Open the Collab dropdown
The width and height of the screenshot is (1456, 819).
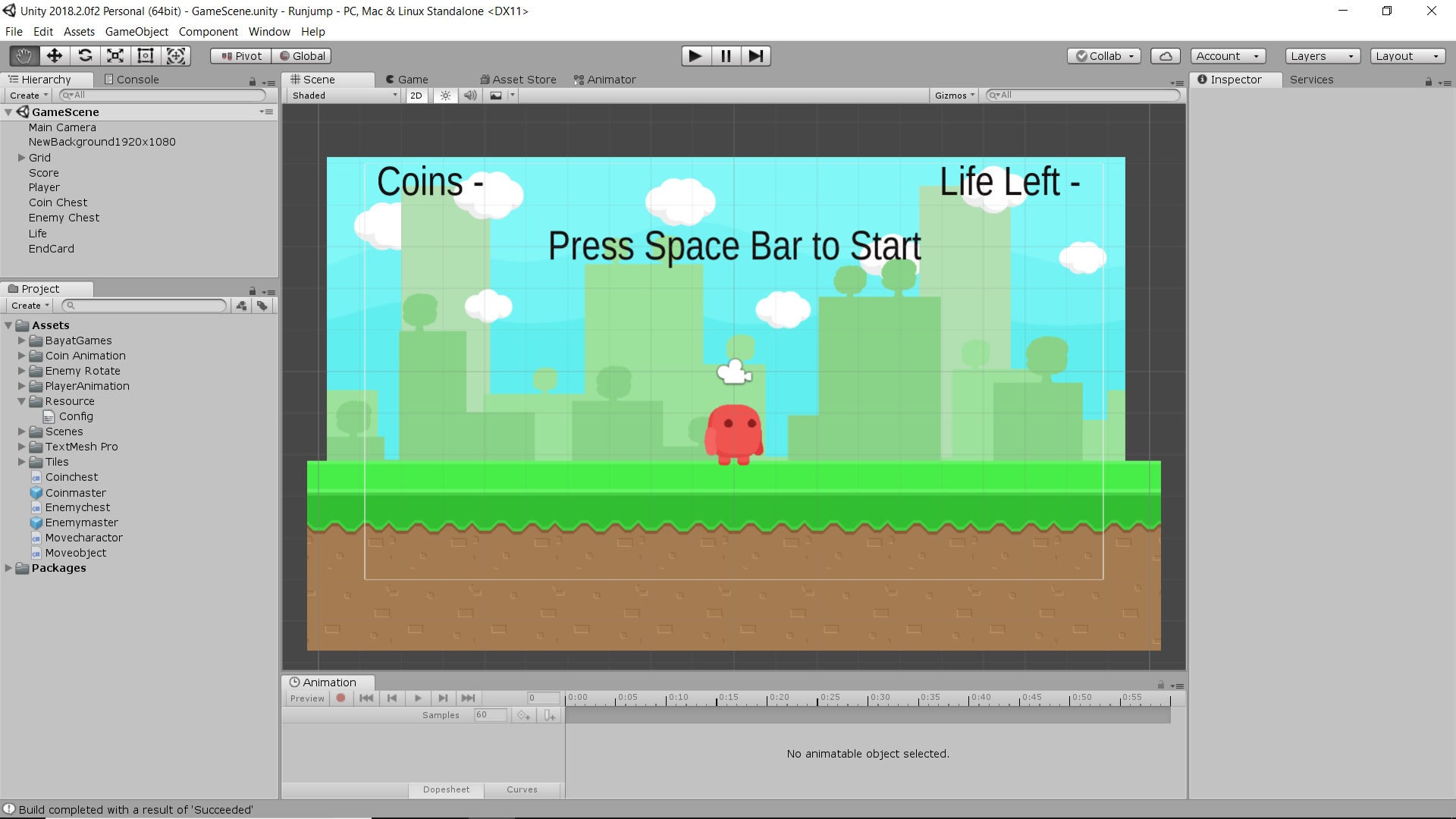pyautogui.click(x=1104, y=56)
